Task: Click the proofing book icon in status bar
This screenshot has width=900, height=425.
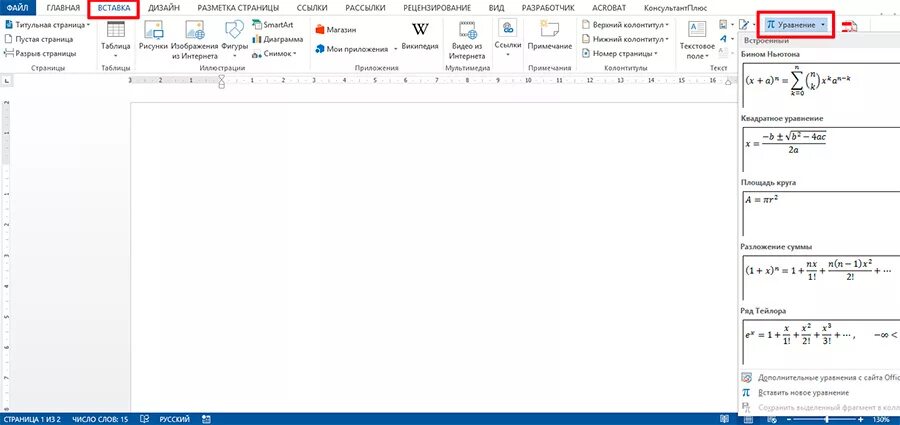Action: 145,419
